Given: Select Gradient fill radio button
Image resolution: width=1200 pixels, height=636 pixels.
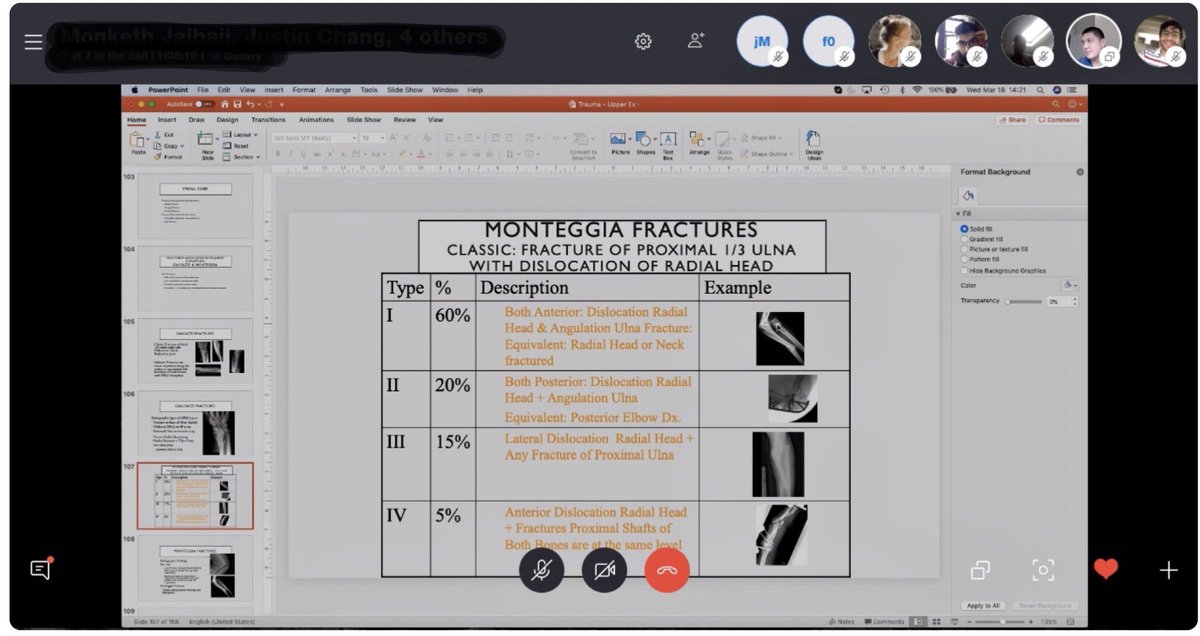Looking at the screenshot, I should (964, 239).
